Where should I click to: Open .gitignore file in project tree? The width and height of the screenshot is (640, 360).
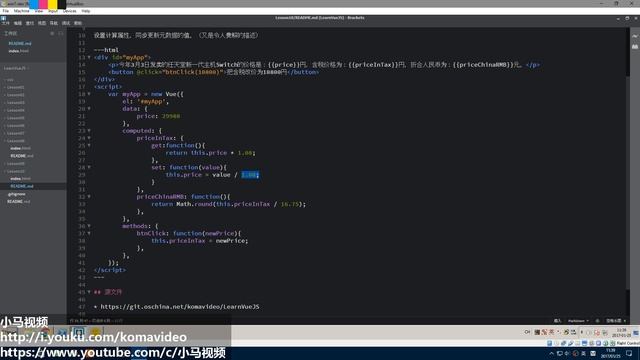(x=16, y=194)
